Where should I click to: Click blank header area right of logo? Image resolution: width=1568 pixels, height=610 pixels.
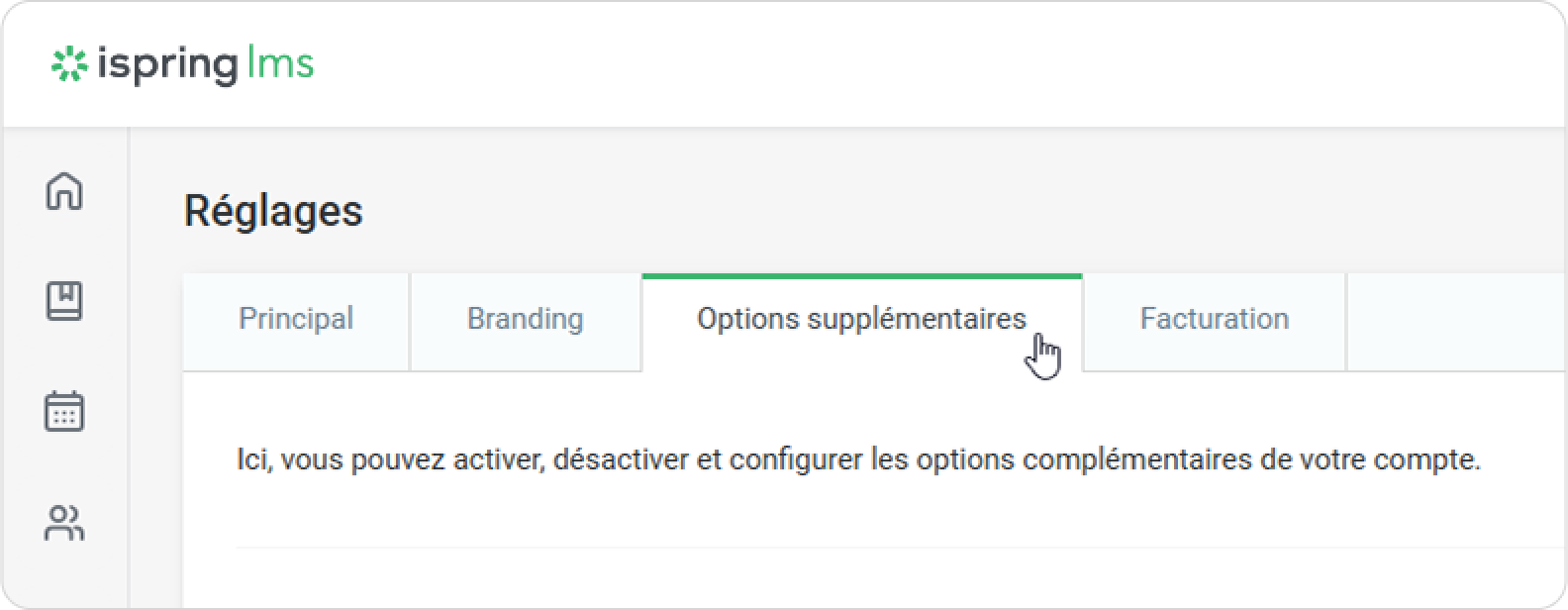coord(891,64)
